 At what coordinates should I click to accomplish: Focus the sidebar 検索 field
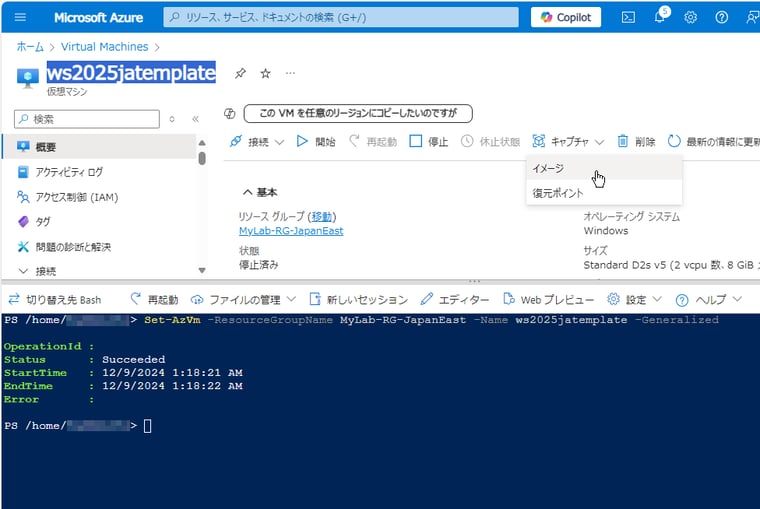coord(87,119)
